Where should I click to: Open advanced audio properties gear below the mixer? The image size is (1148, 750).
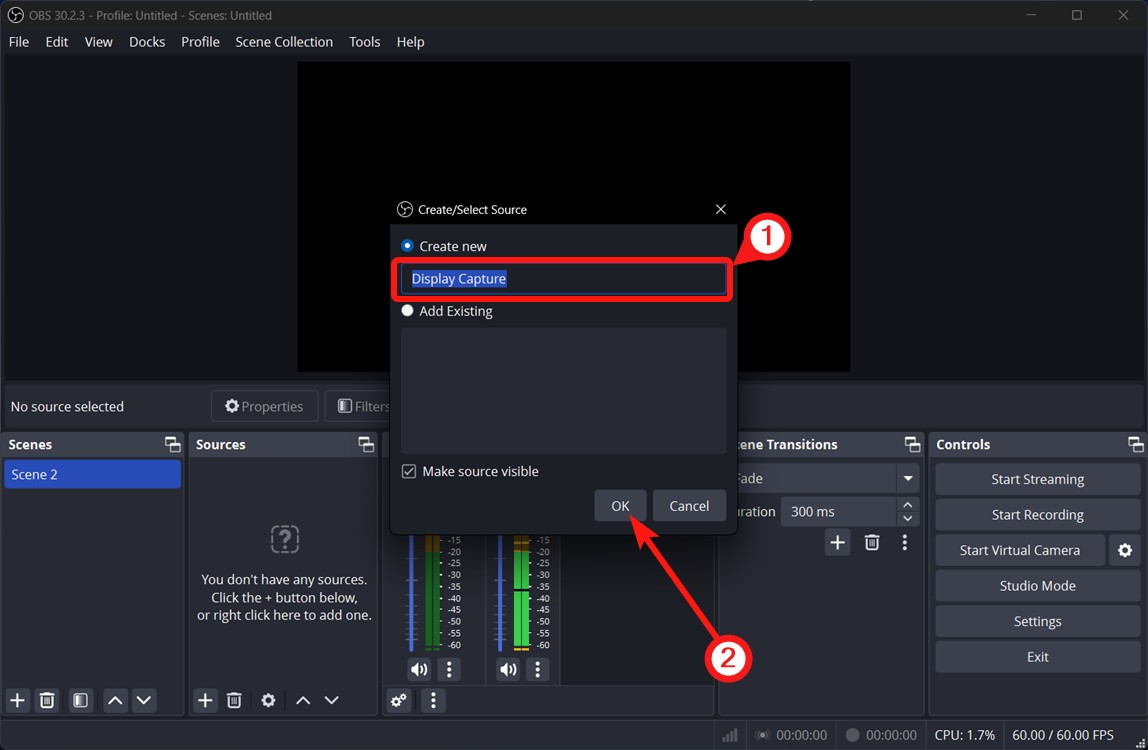click(x=398, y=700)
